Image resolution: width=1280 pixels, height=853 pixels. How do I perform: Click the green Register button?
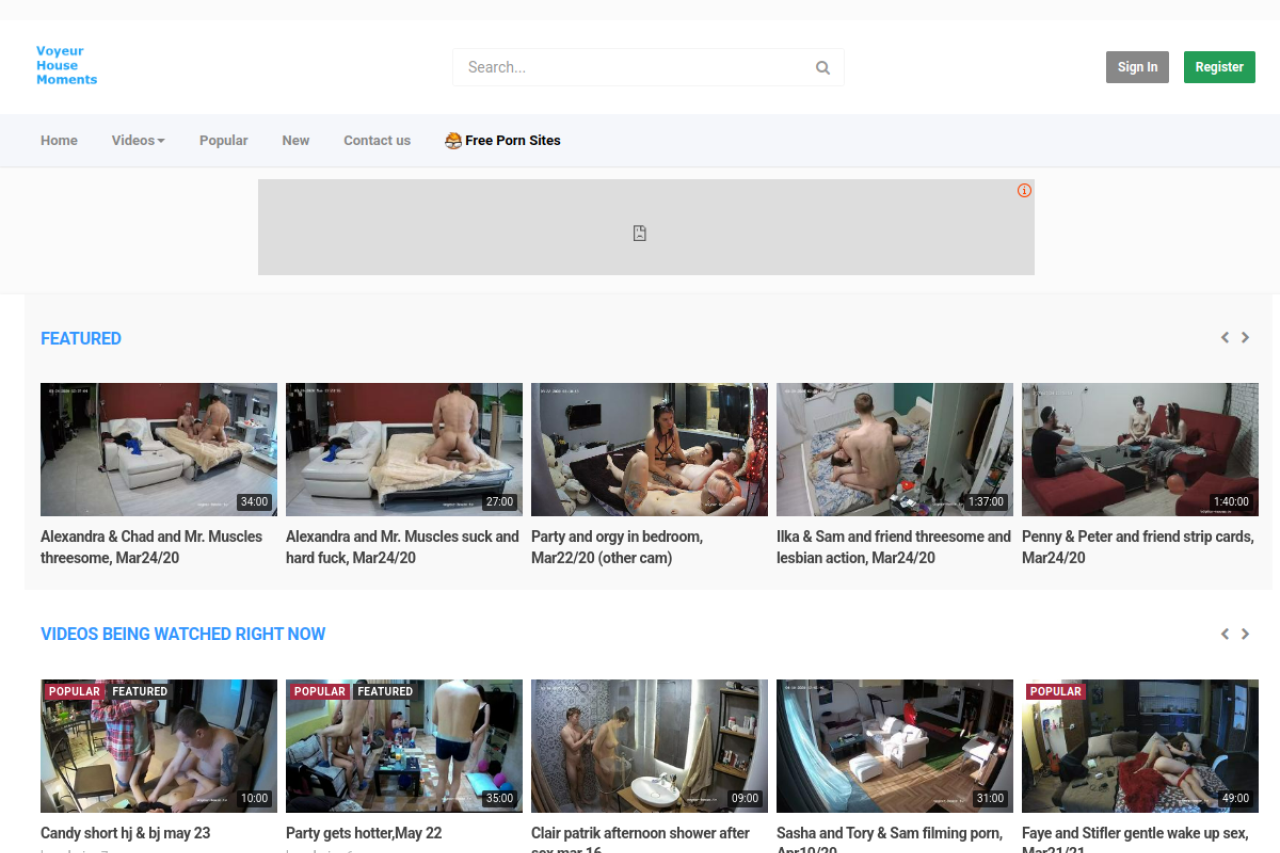tap(1219, 67)
